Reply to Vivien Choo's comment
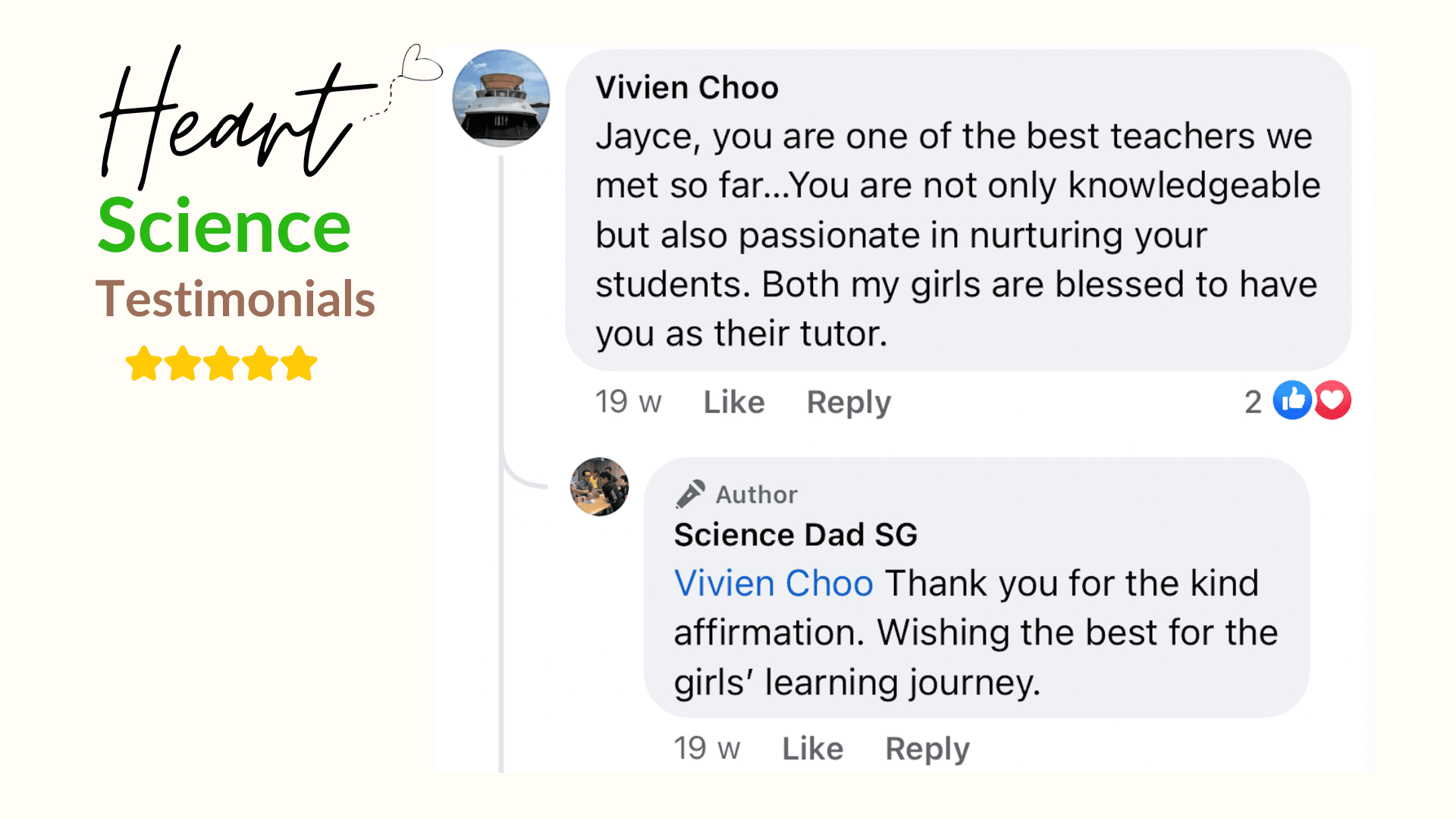Image resolution: width=1456 pixels, height=819 pixels. coord(849,402)
